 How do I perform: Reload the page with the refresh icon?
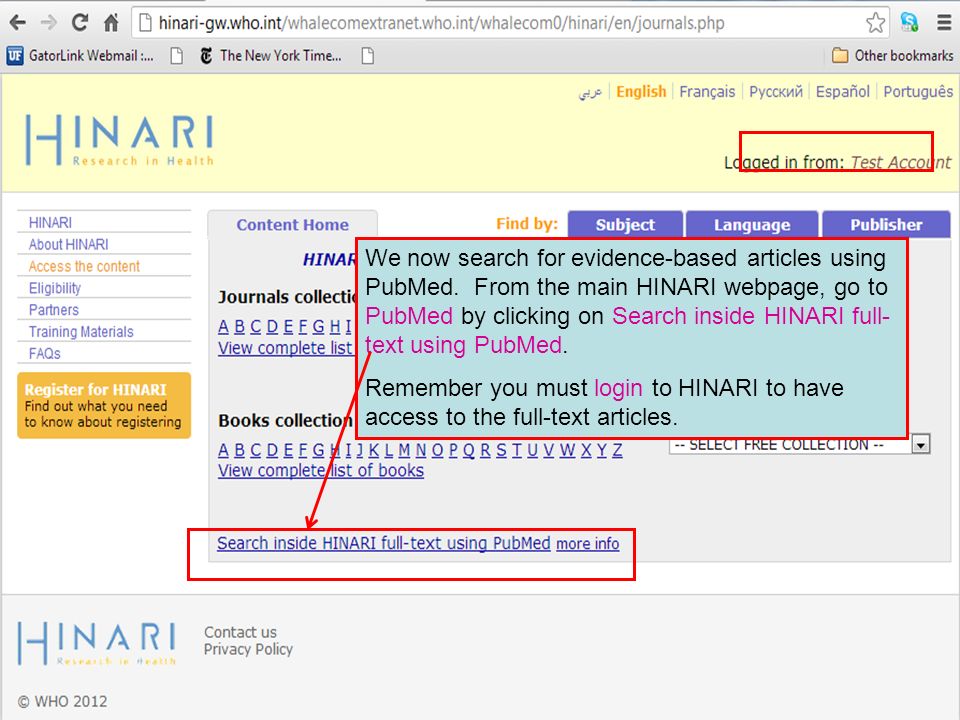(x=80, y=23)
